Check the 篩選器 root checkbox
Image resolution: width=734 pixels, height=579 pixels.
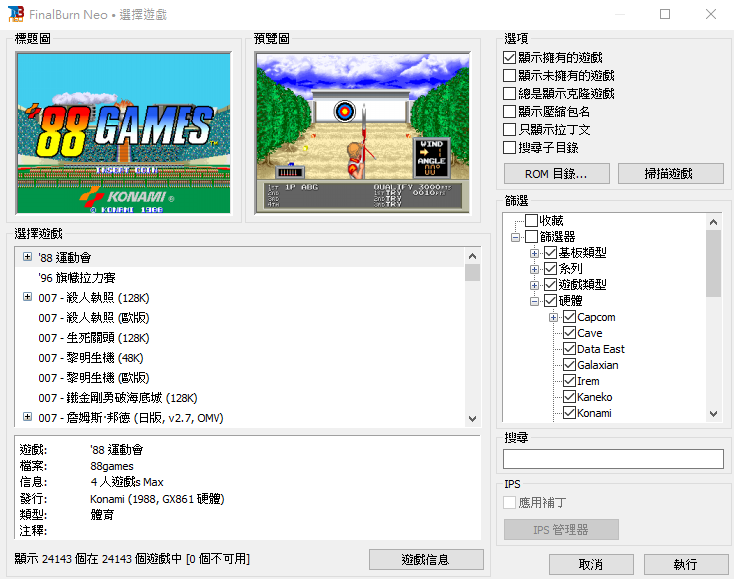[x=531, y=236]
